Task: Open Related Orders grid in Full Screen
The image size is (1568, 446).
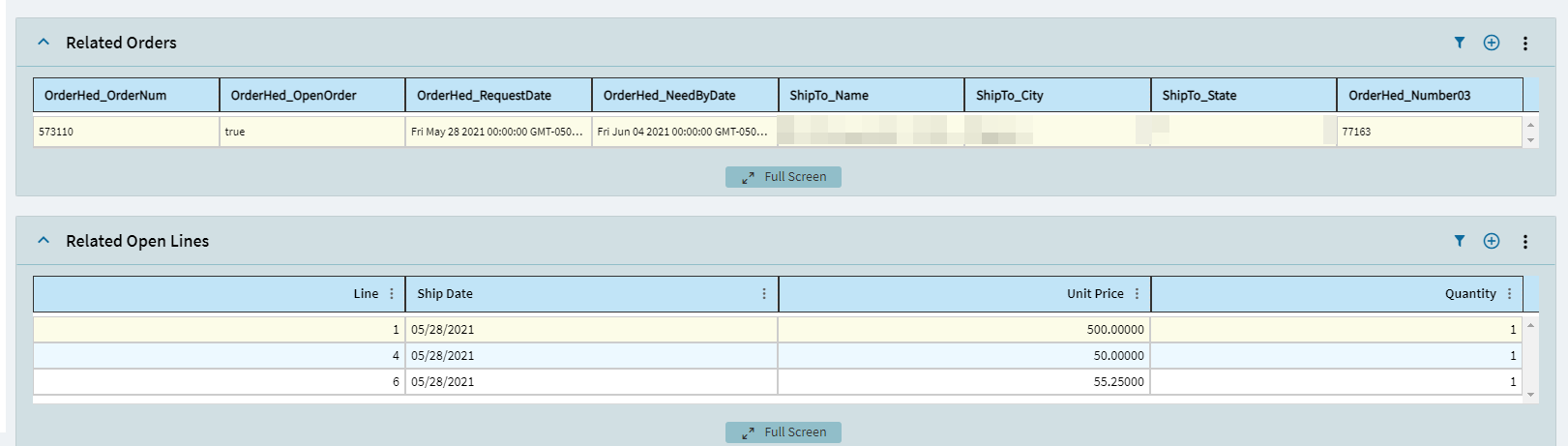Action: pos(784,177)
